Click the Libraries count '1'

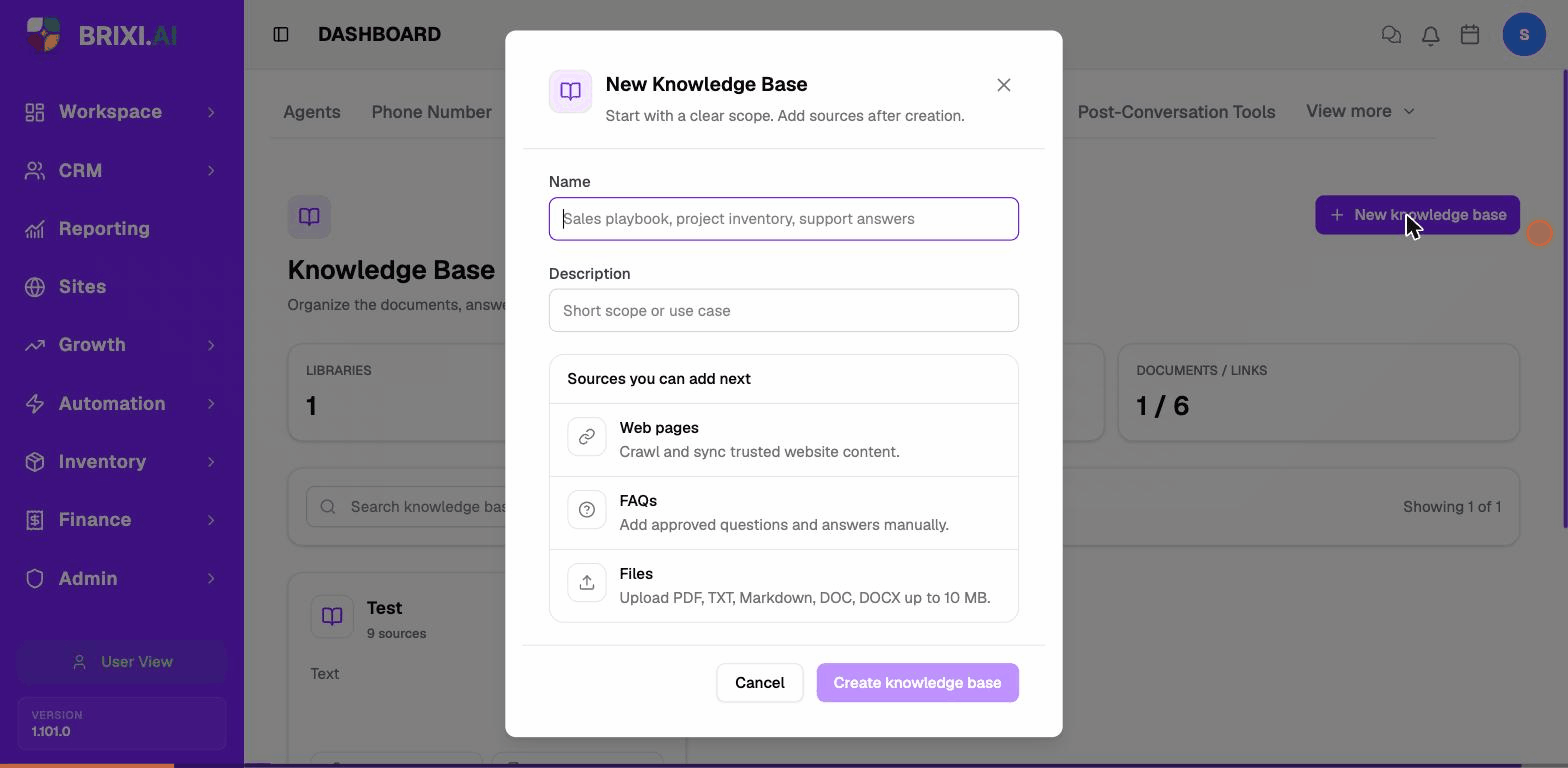[312, 406]
